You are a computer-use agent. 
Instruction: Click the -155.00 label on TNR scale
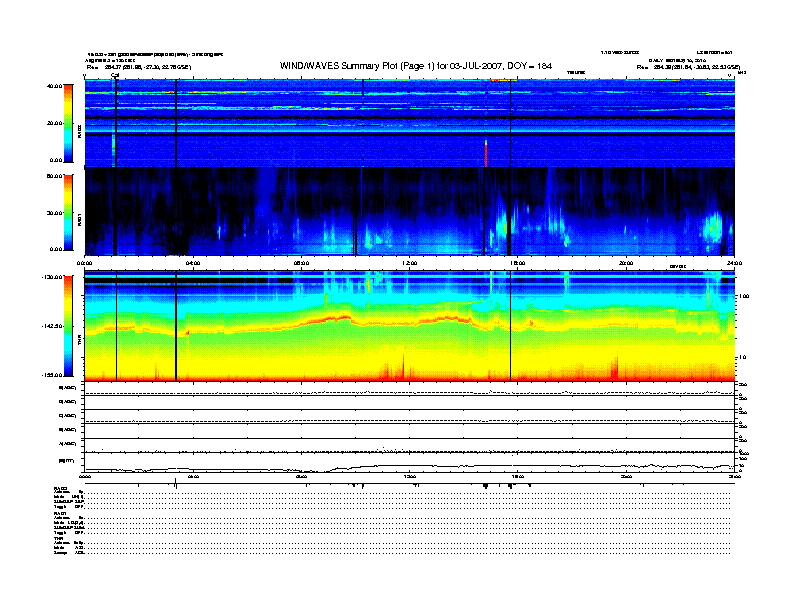[53, 375]
